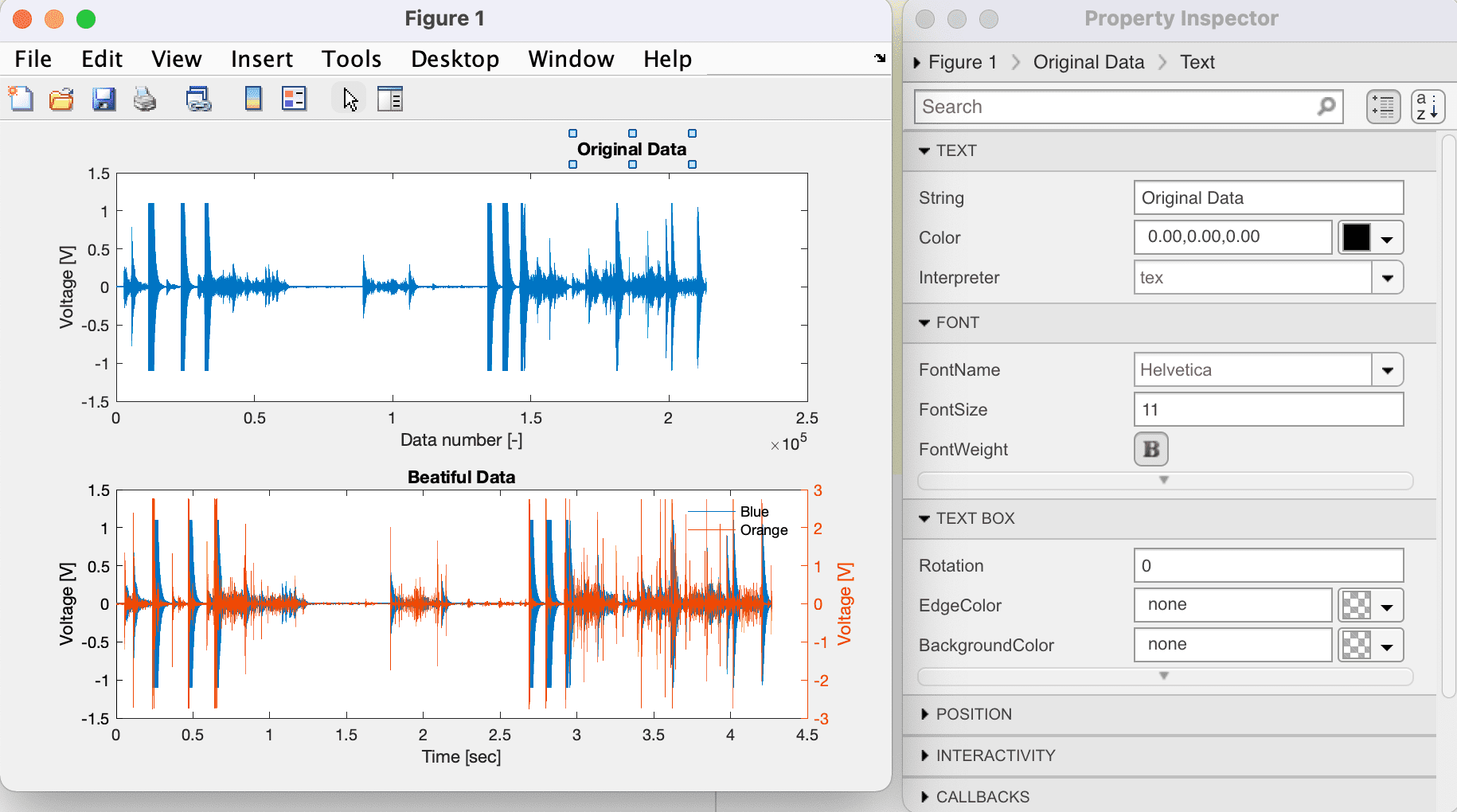Toggle the bold FontWeight button

[1151, 449]
